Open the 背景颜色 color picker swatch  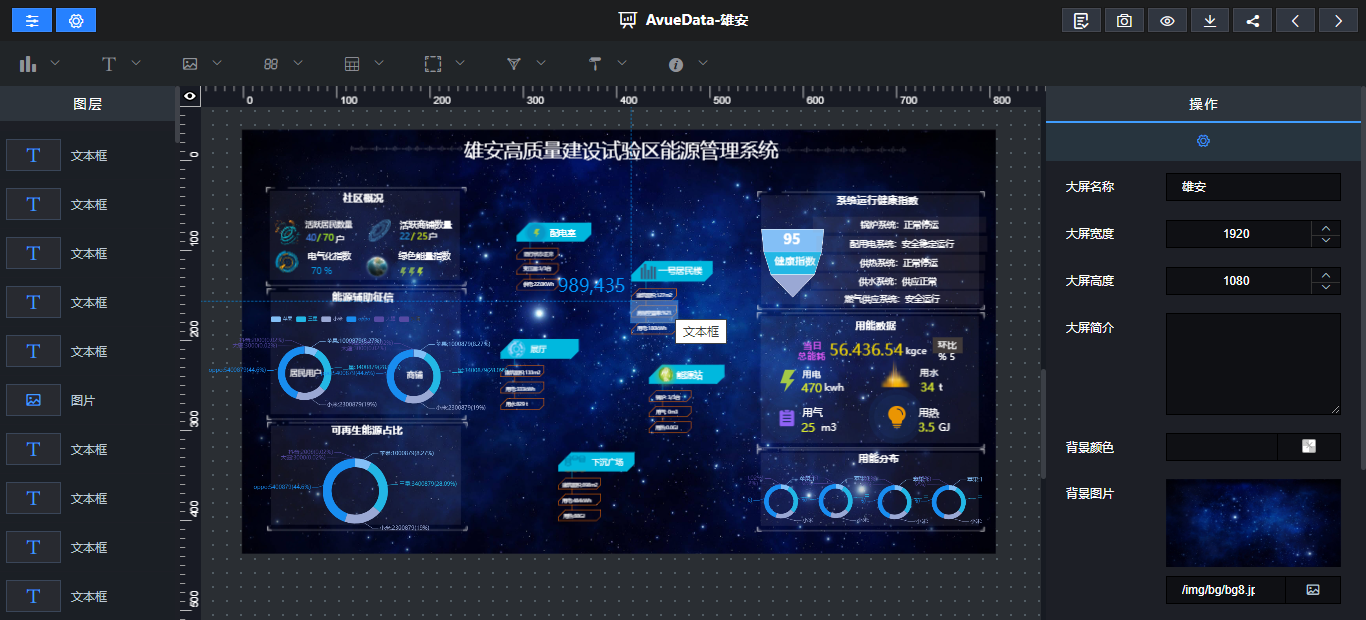(1309, 447)
